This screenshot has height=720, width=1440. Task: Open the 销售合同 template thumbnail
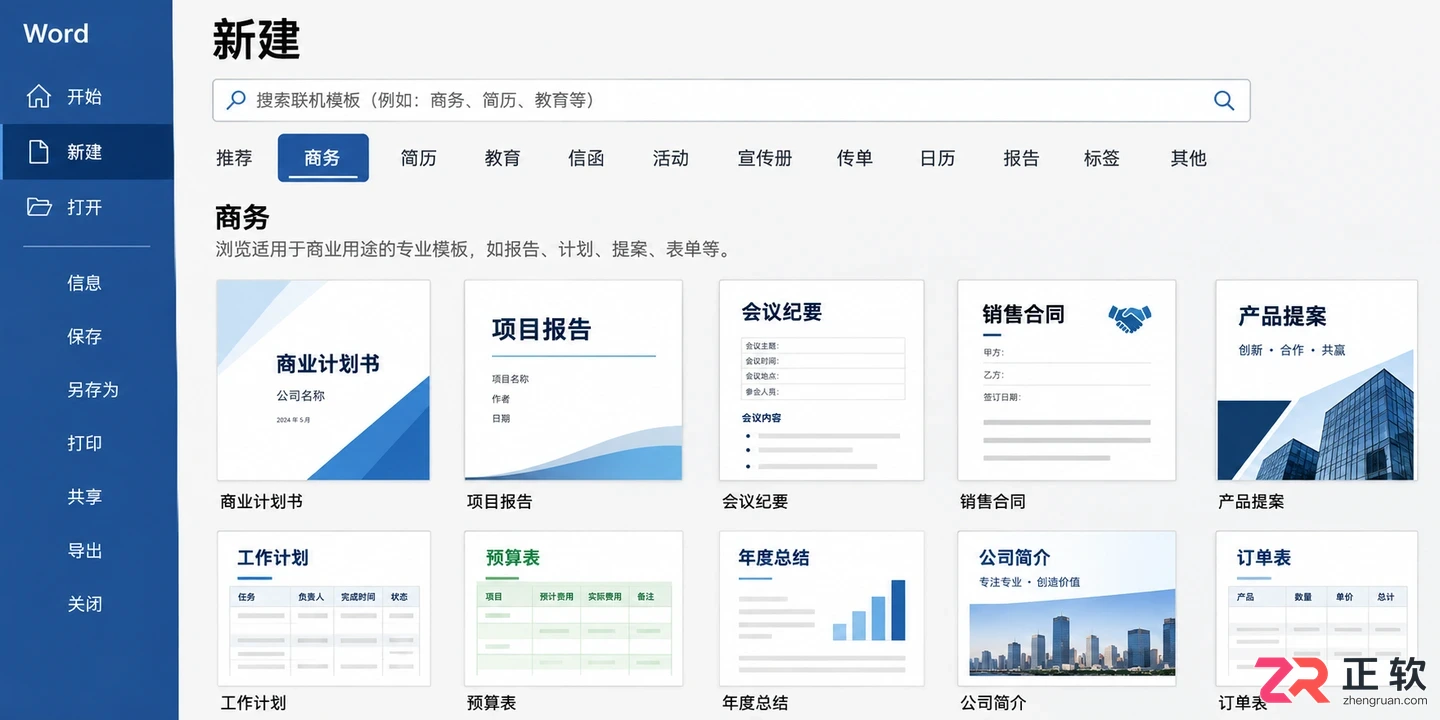tap(1066, 380)
